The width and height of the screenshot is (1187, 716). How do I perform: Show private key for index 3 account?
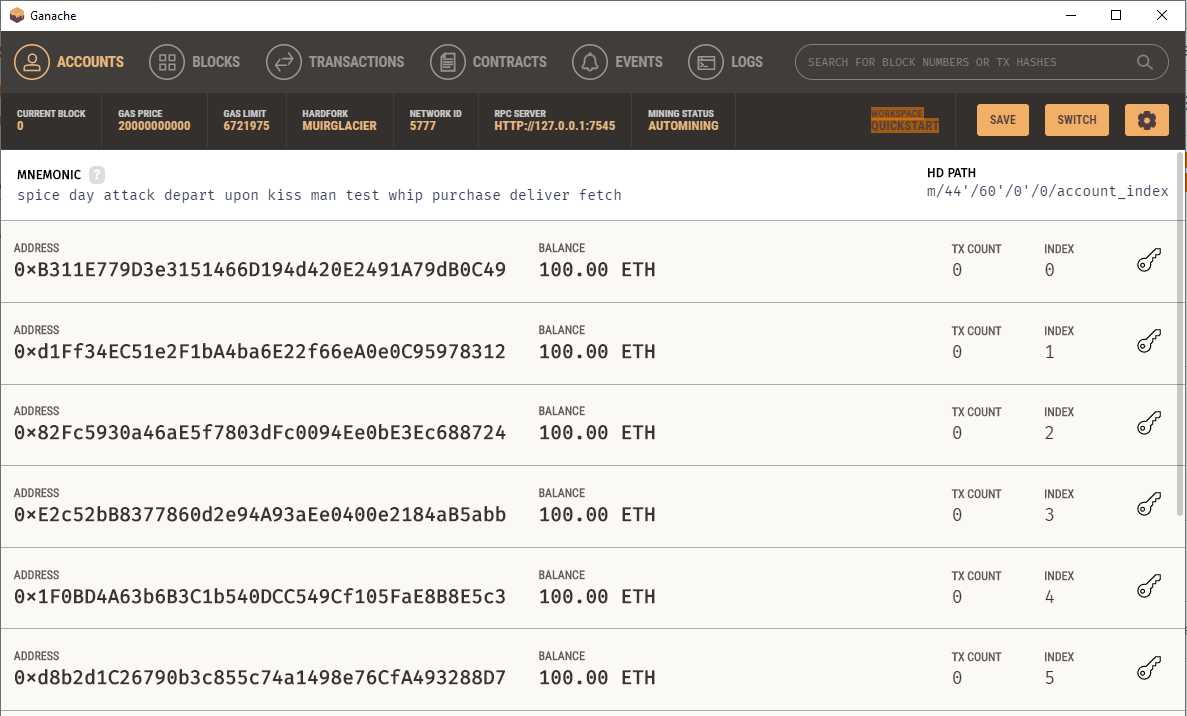1148,505
